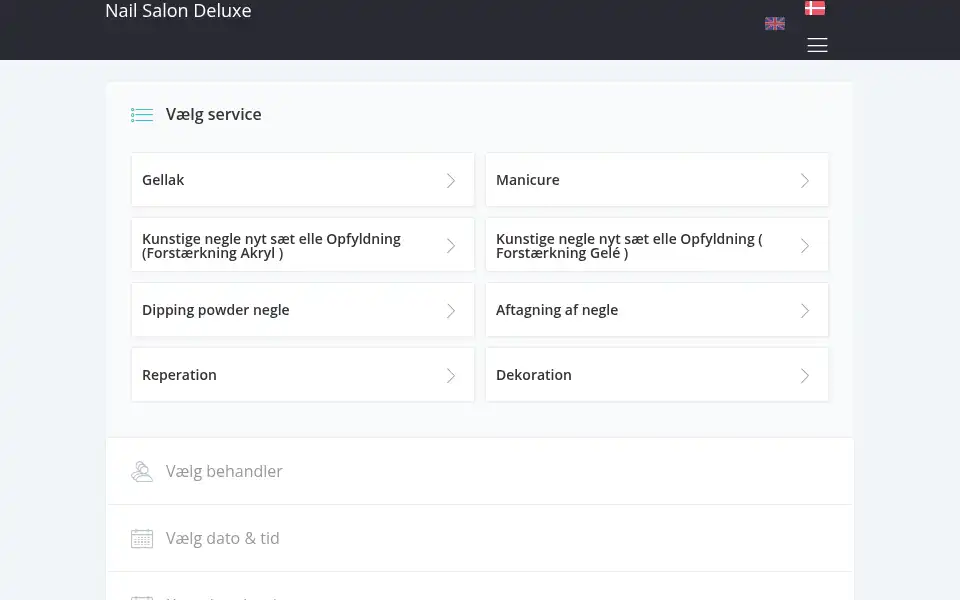Click chevron on Aftagning af negle card

(805, 310)
